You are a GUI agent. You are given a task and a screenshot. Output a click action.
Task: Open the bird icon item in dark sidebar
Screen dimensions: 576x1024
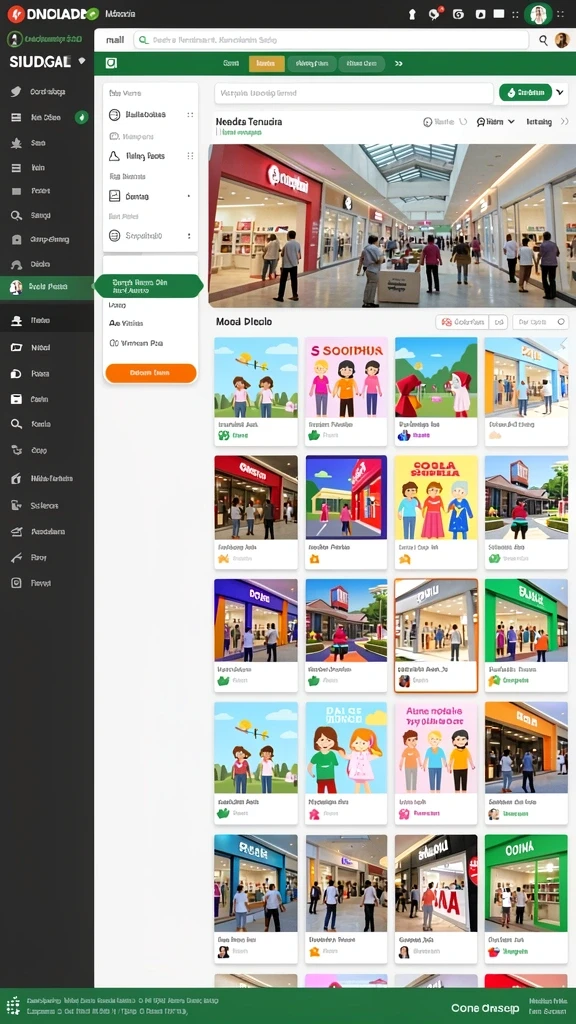click(x=16, y=91)
